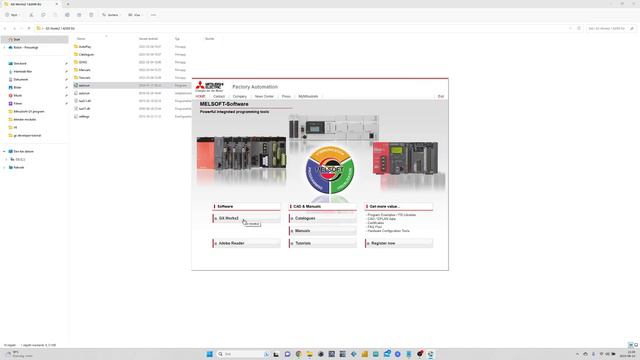Select HOME in autorun navigation bar
This screenshot has height=360, width=640.
[x=200, y=96]
